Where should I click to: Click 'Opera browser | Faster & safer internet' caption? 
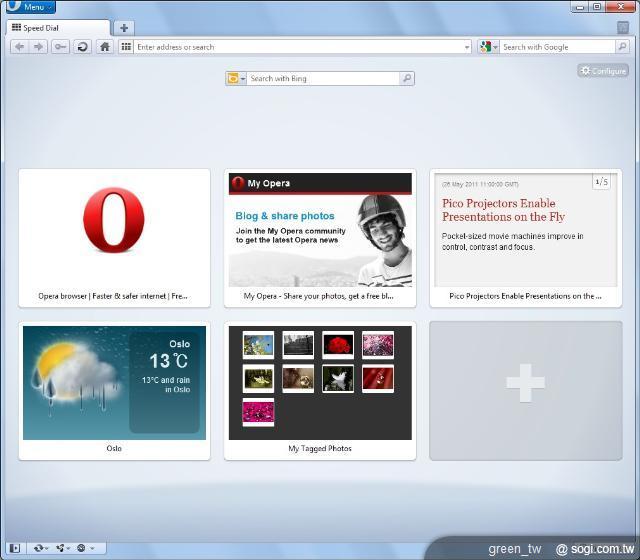[x=113, y=296]
